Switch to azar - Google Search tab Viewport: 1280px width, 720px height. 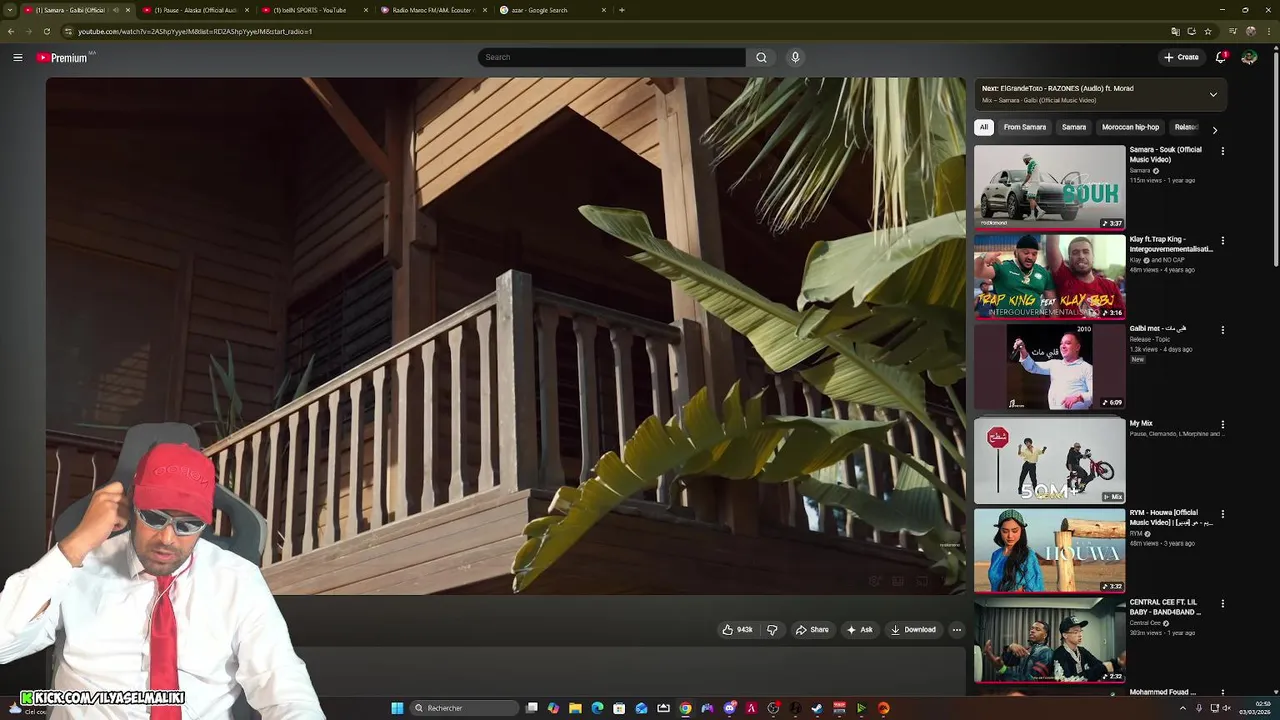pos(552,10)
